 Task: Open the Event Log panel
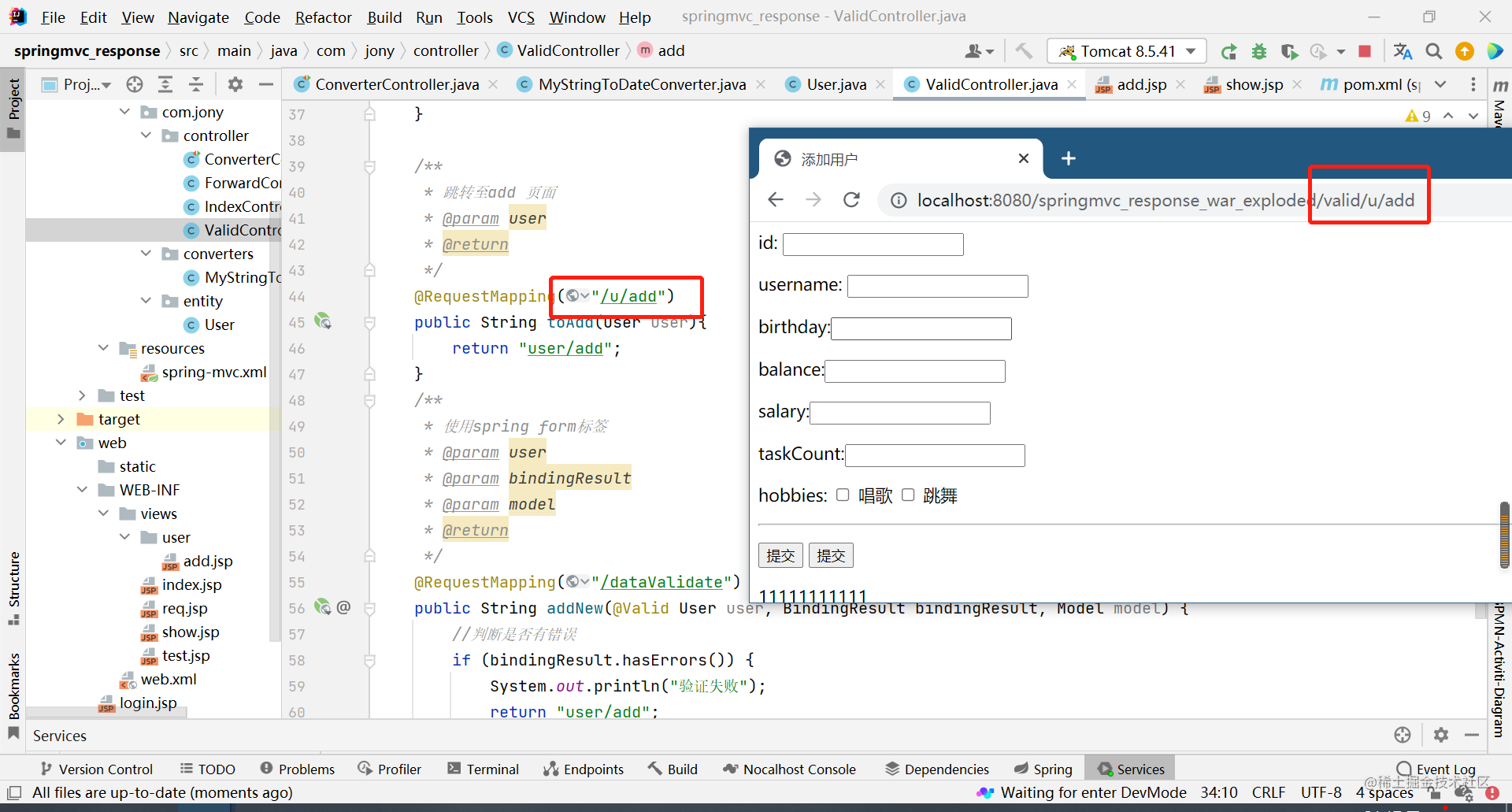(x=1436, y=769)
